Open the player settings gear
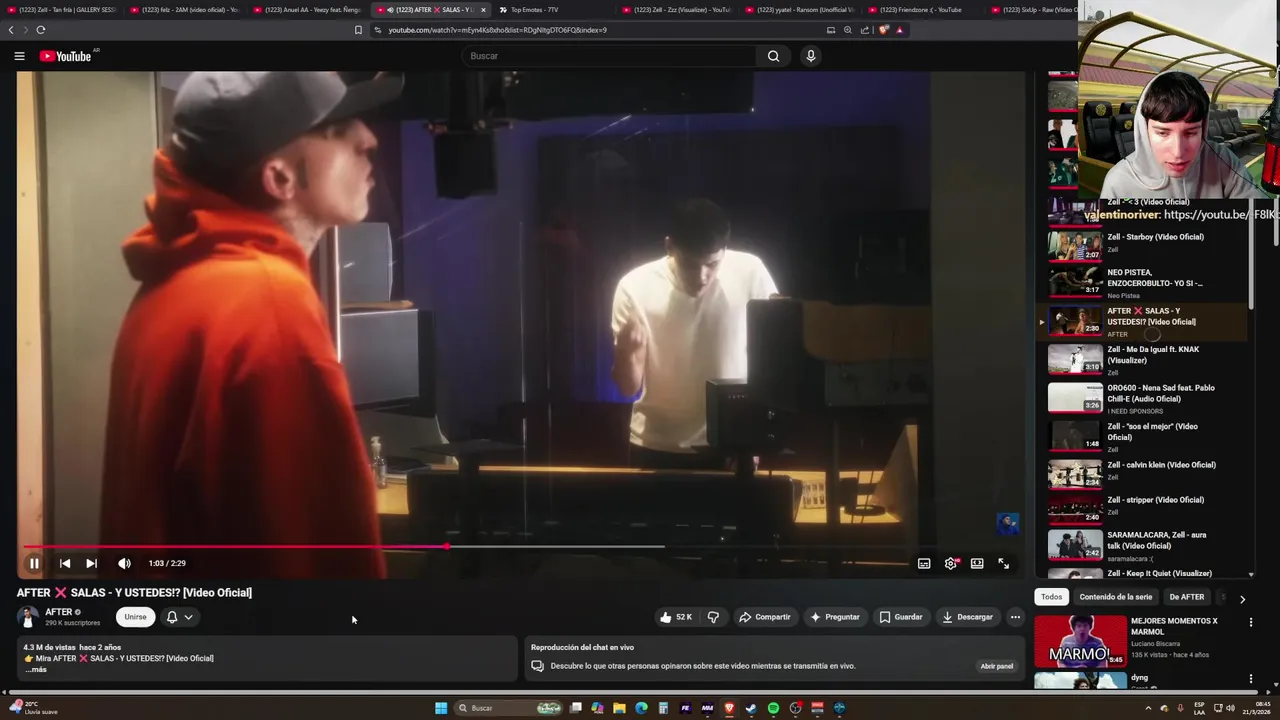 point(951,563)
